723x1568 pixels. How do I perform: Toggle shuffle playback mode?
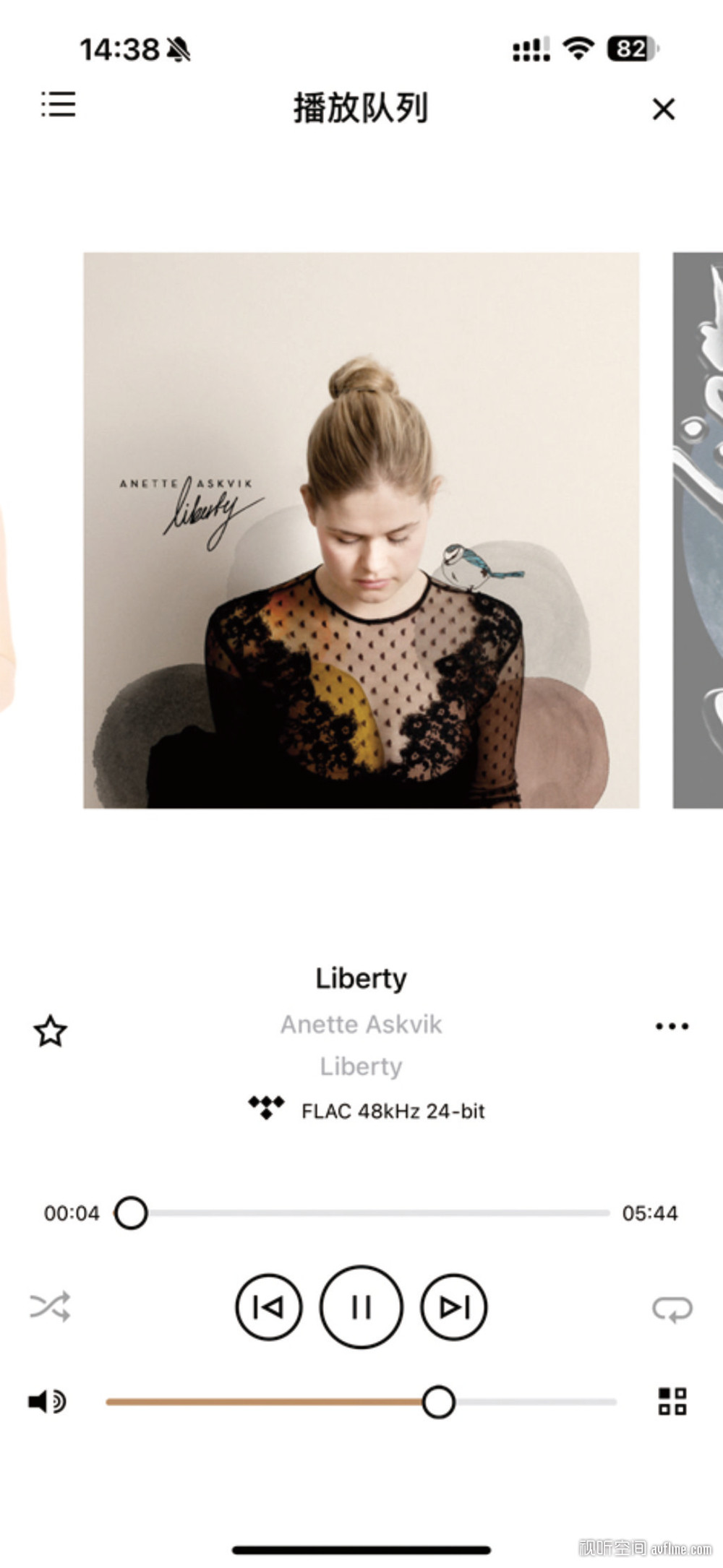coord(50,1306)
